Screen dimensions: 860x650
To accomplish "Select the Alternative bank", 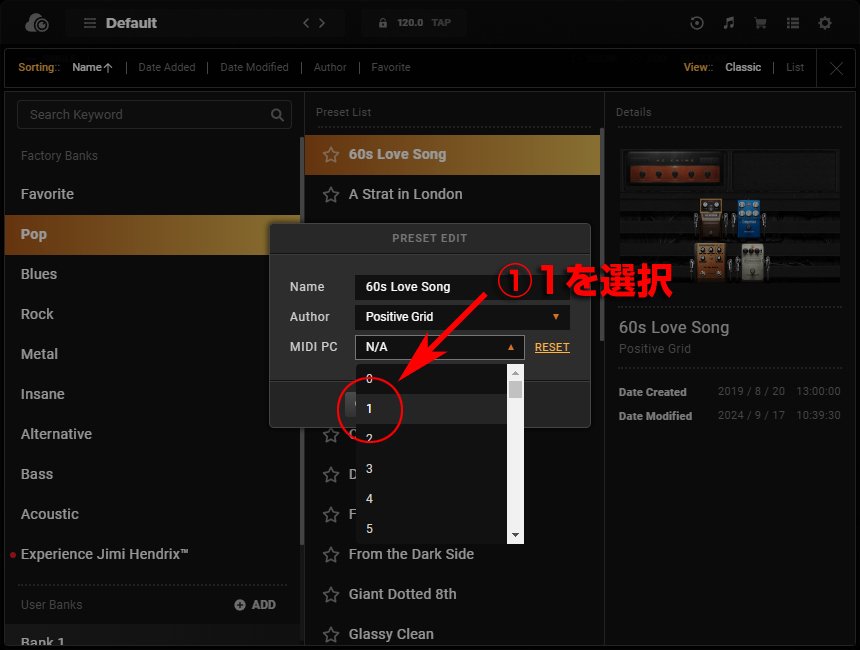I will click(x=152, y=434).
